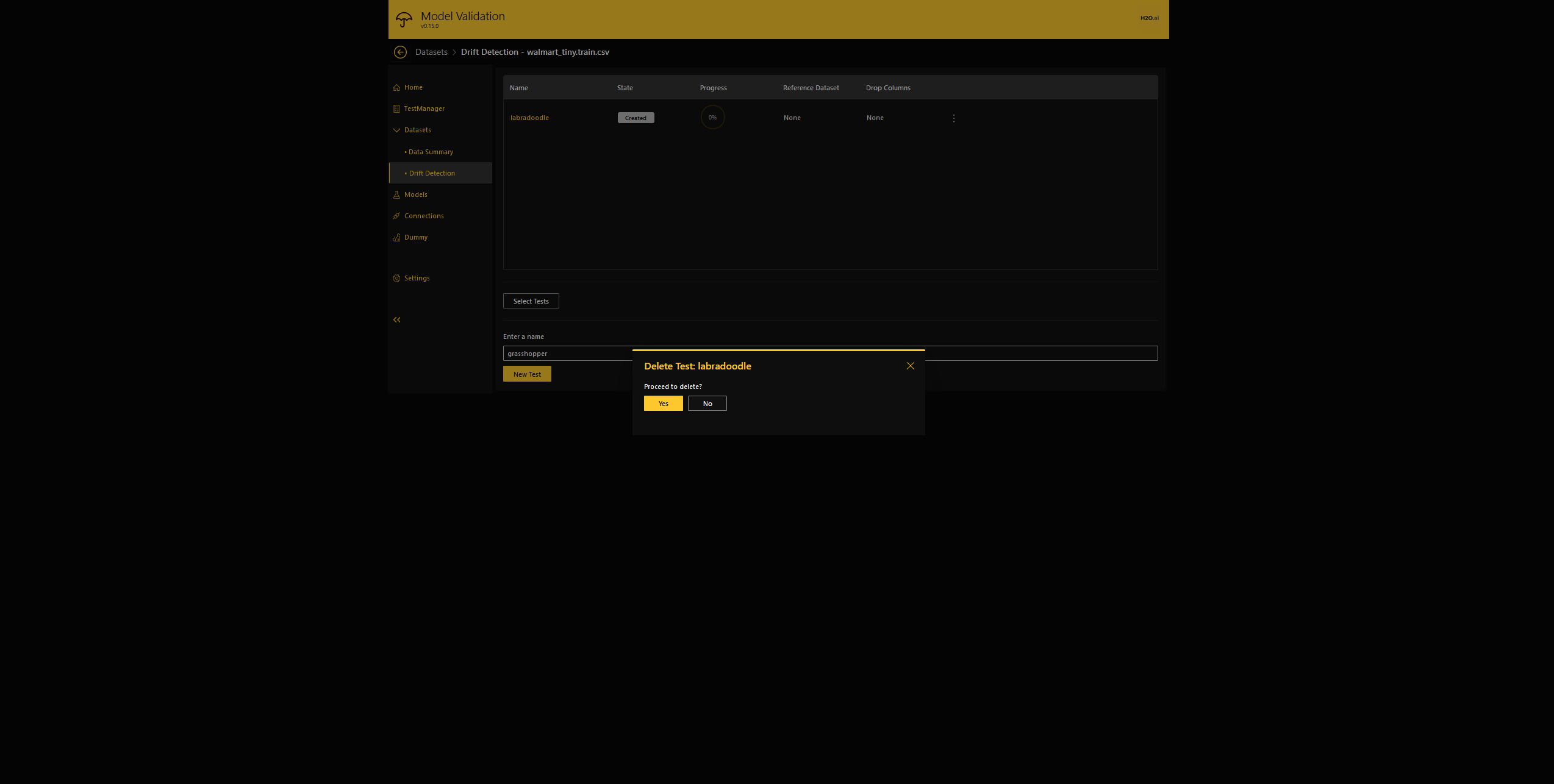This screenshot has height=784, width=1554.
Task: Click the Select Tests button
Action: (x=531, y=301)
